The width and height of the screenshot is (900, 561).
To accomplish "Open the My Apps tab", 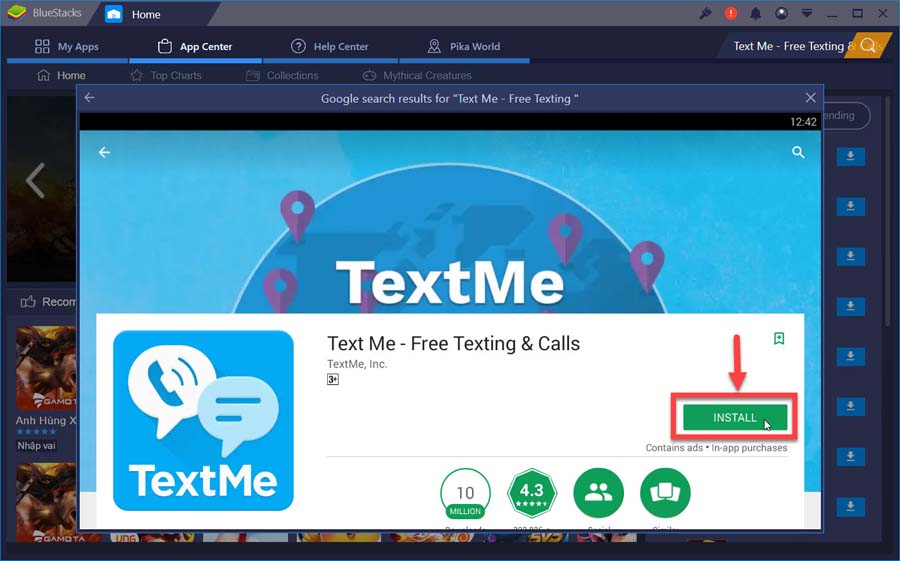I will click(67, 47).
